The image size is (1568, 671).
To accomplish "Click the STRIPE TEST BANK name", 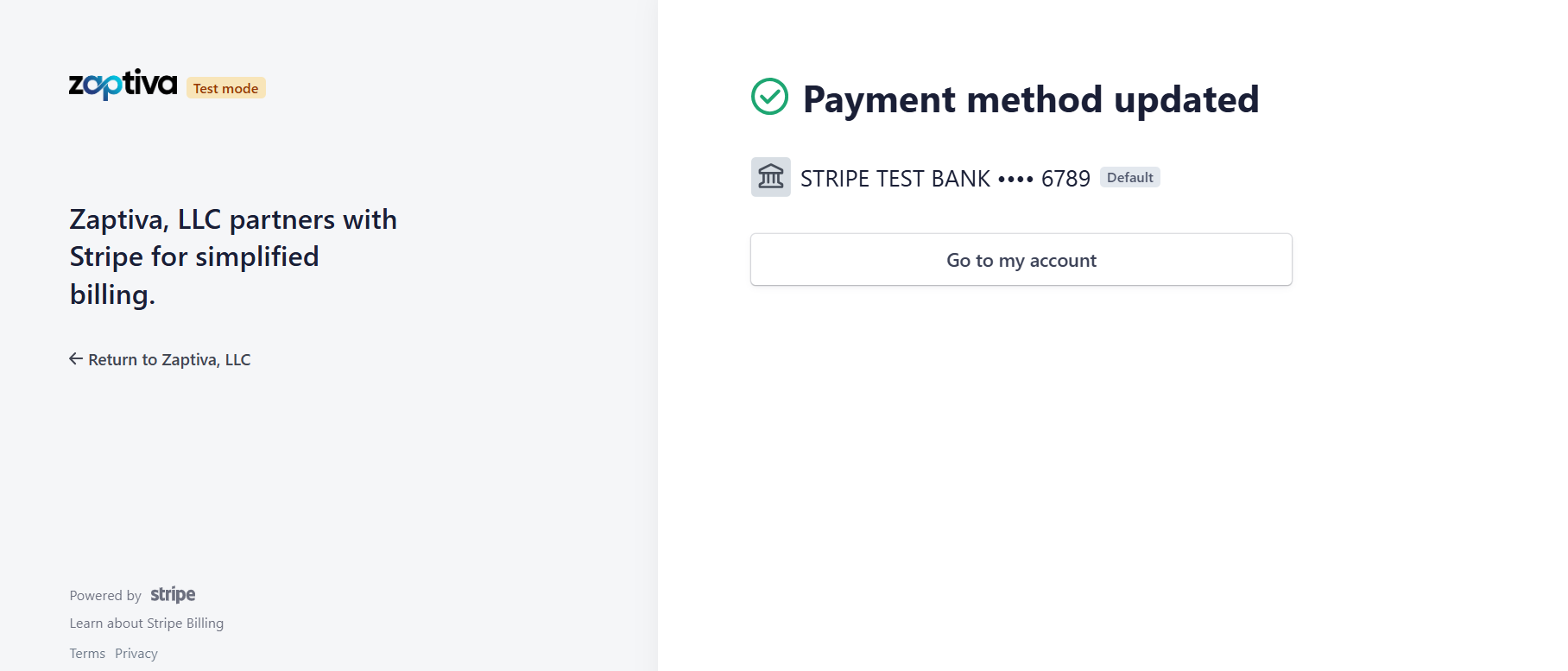I will click(895, 179).
